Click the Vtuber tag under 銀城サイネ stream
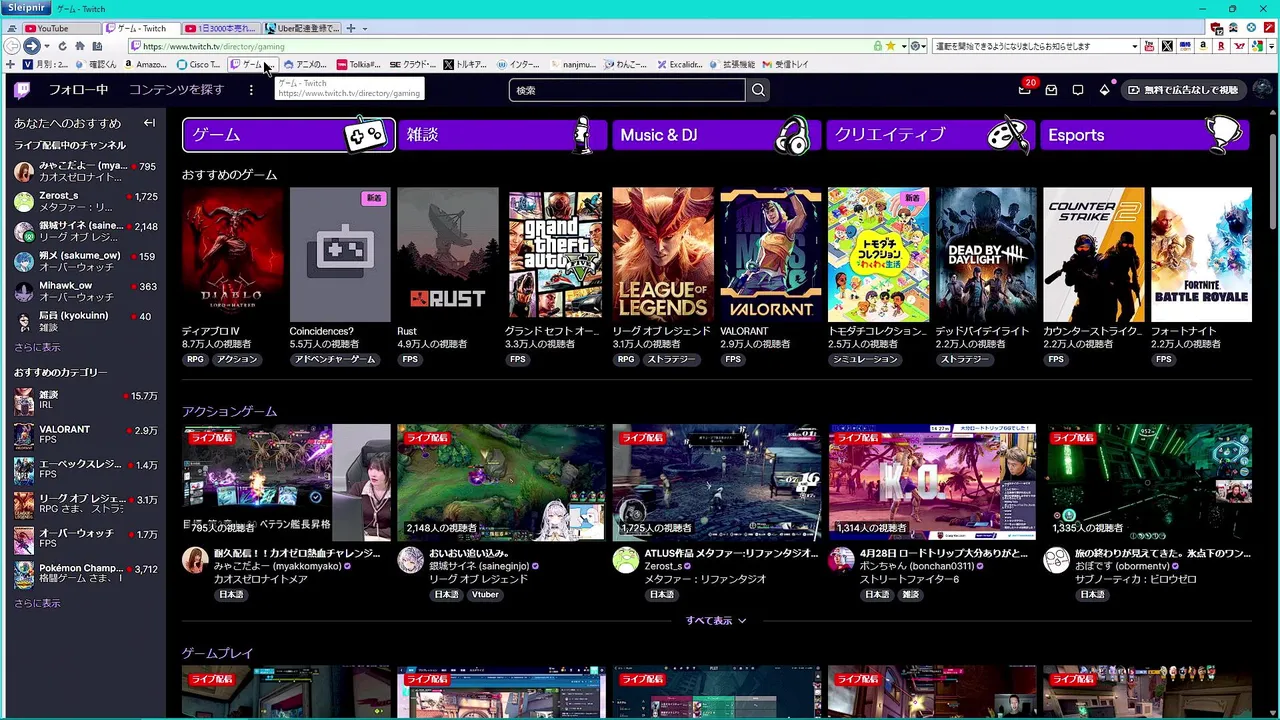Image resolution: width=1280 pixels, height=720 pixels. pyautogui.click(x=485, y=594)
